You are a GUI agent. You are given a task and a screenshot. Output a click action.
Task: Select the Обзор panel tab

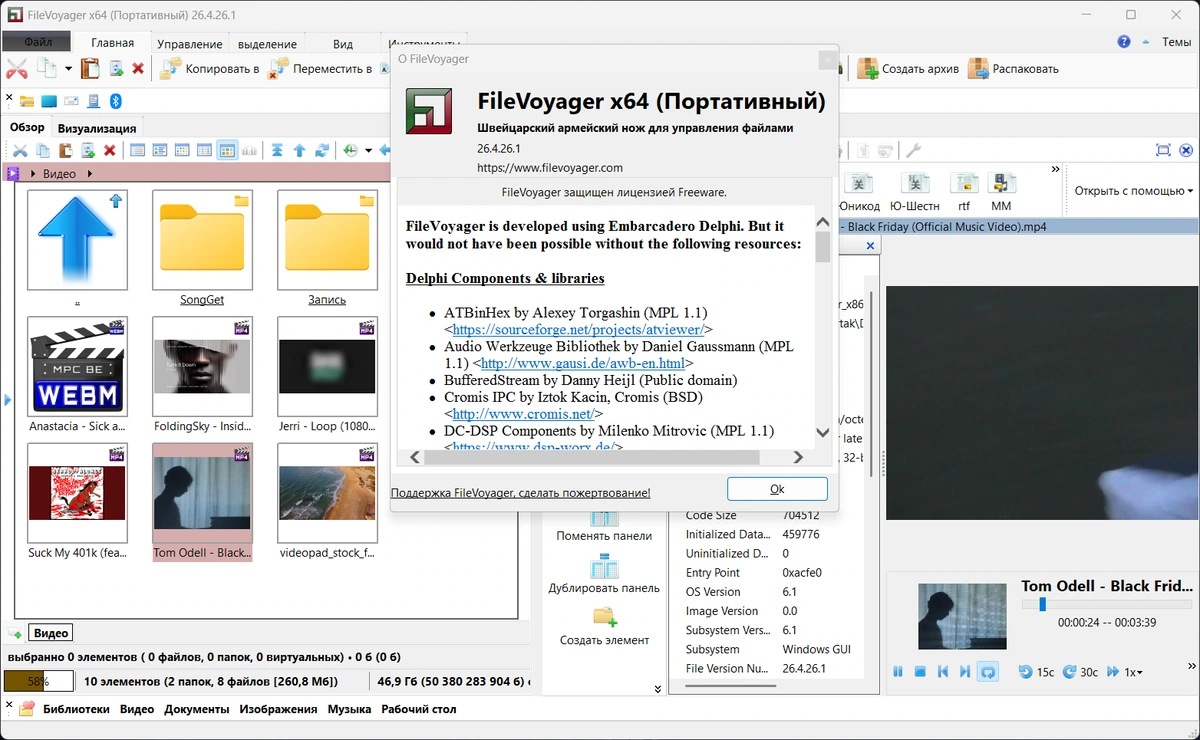(28, 127)
